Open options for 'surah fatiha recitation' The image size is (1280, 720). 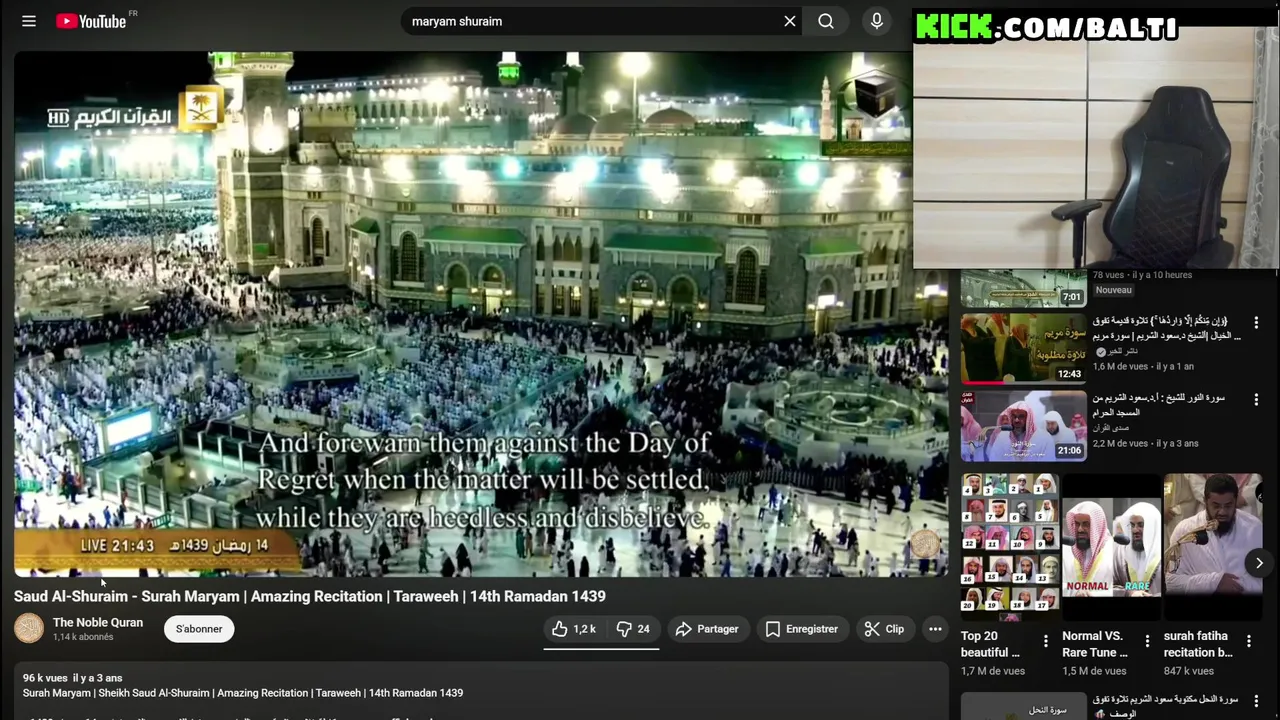[x=1249, y=641]
